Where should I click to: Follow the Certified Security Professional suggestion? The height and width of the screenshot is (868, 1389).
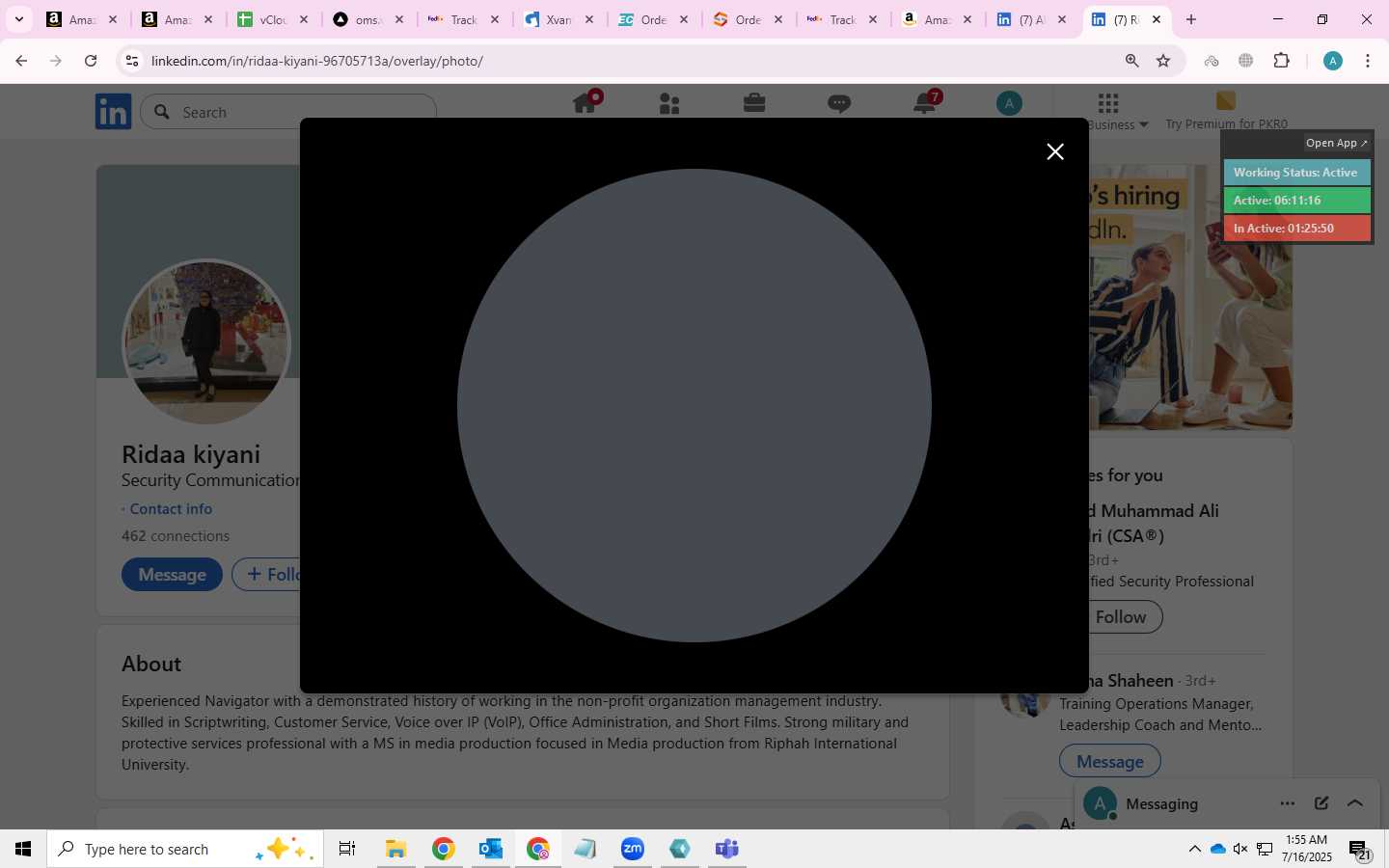coord(1120,617)
